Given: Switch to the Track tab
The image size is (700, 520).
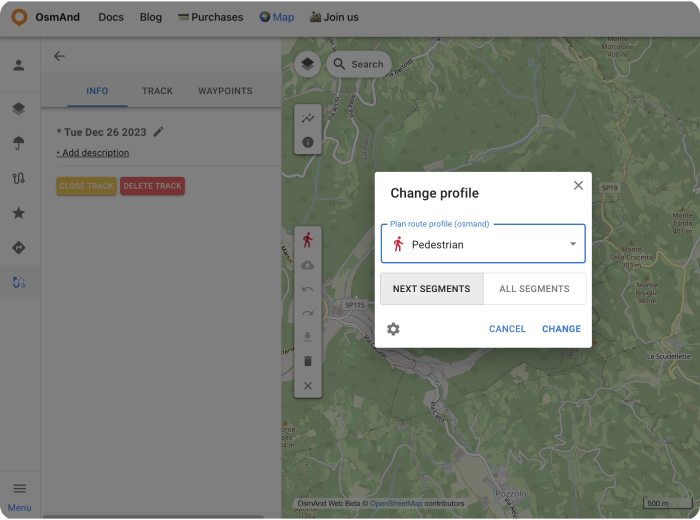Looking at the screenshot, I should pos(157,91).
